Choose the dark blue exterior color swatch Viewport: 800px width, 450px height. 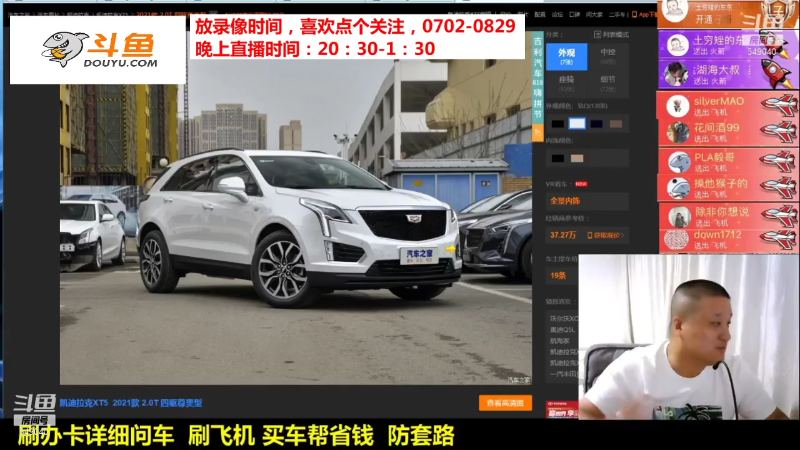[596, 123]
